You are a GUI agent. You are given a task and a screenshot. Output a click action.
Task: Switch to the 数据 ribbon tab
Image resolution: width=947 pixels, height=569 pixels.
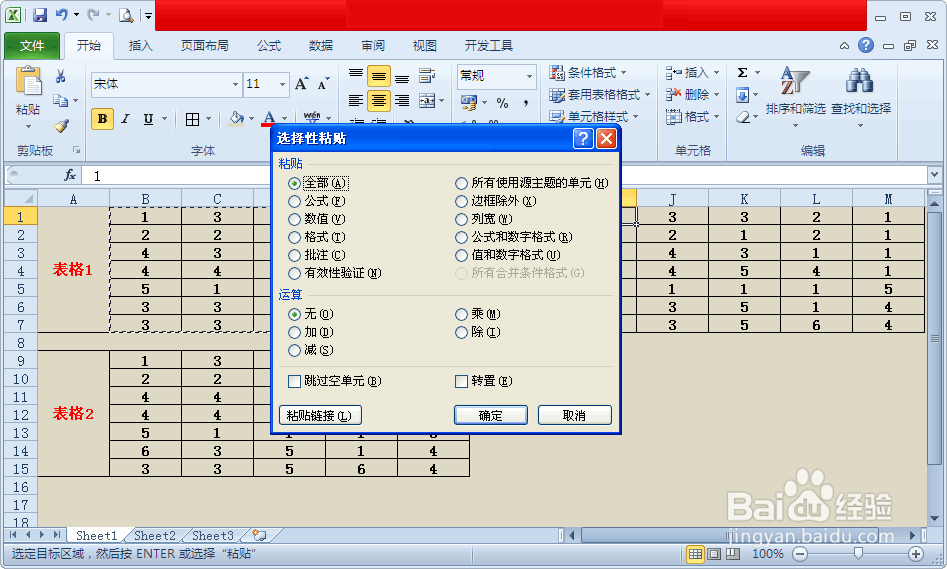click(321, 45)
